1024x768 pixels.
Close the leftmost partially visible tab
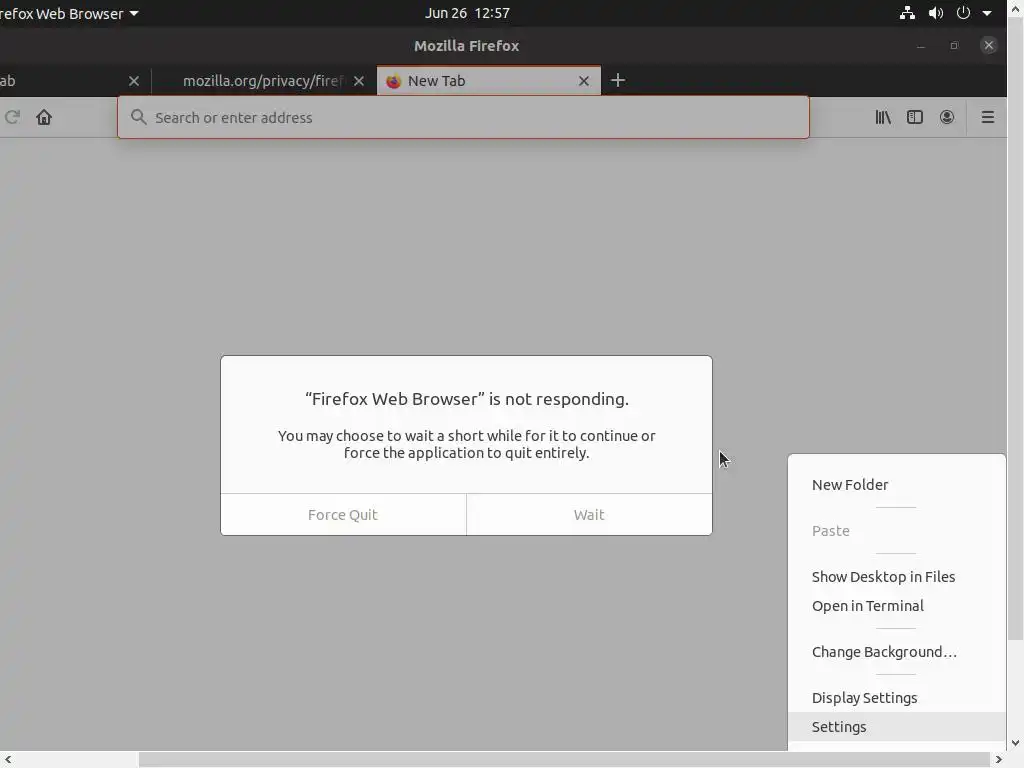(x=134, y=81)
